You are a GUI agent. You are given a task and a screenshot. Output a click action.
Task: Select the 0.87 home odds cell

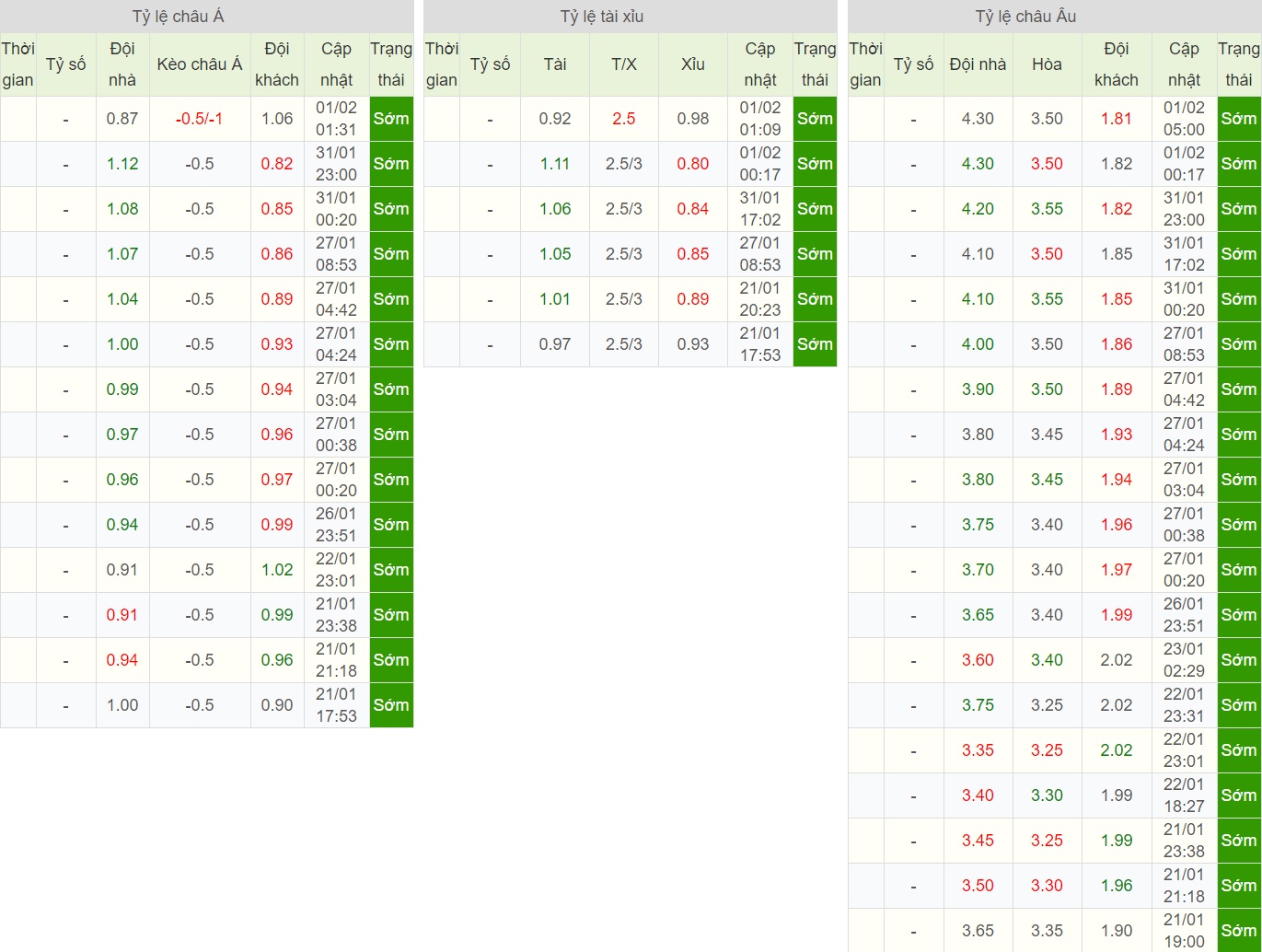[122, 119]
